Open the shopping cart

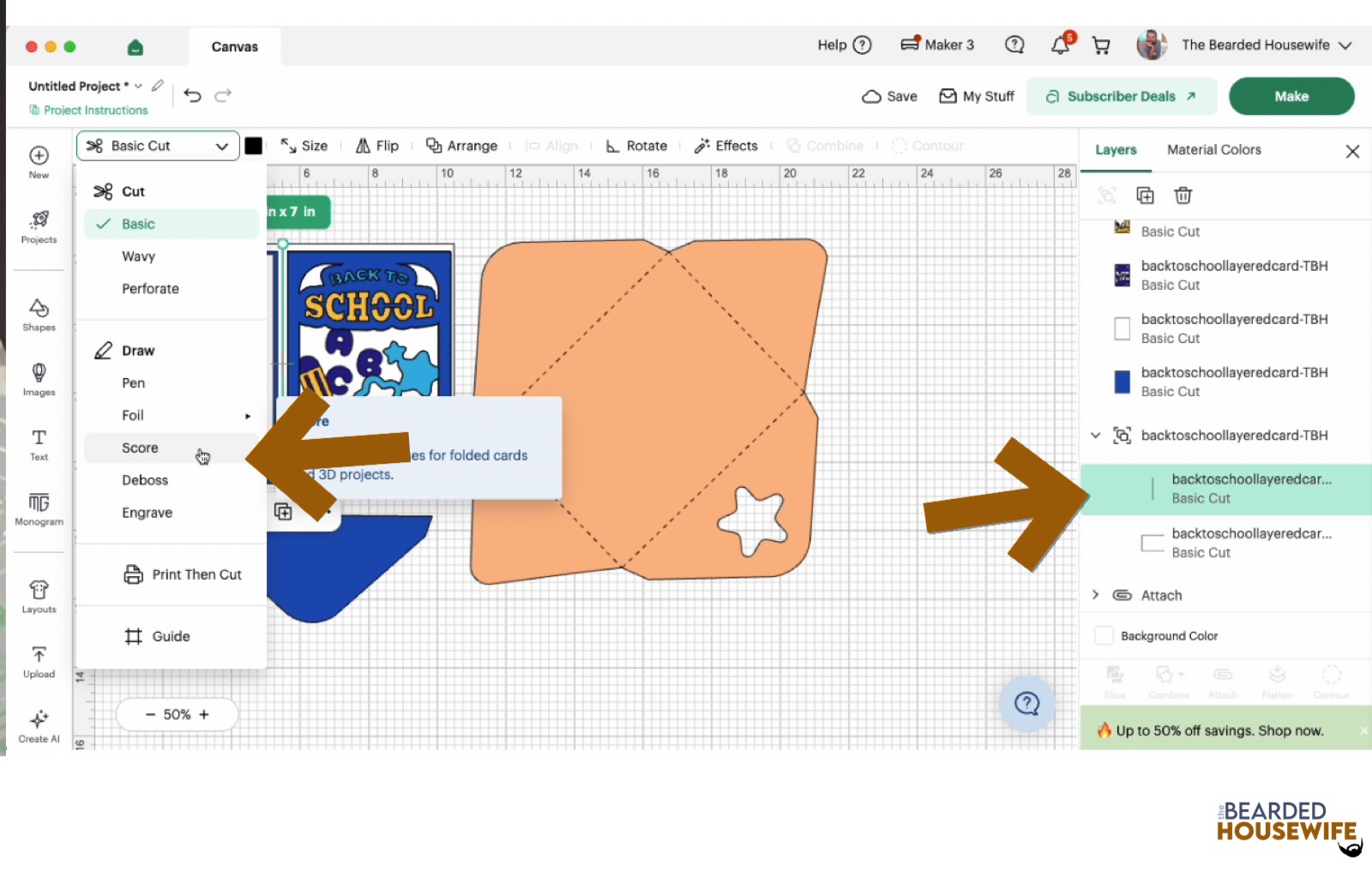(1101, 45)
